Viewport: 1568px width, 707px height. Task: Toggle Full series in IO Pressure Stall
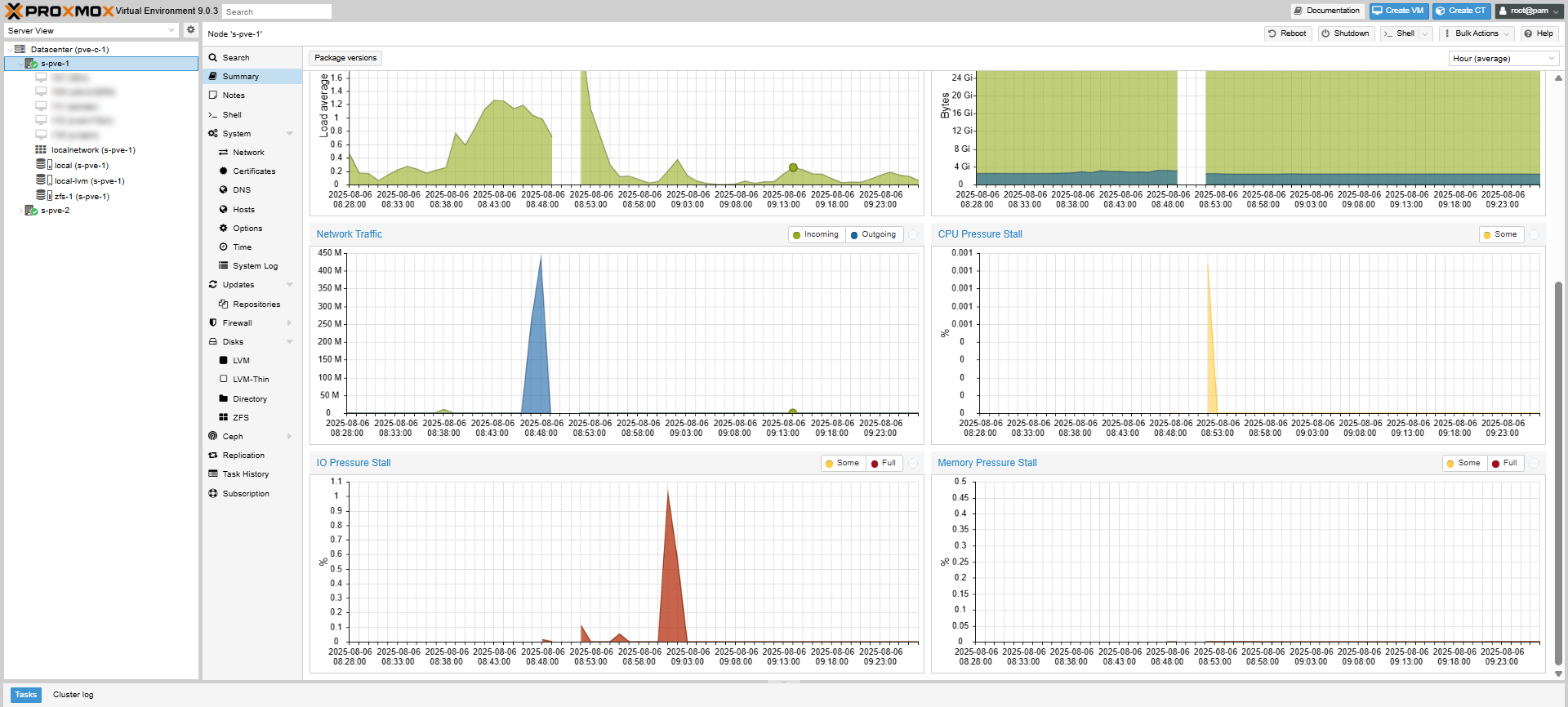point(884,464)
